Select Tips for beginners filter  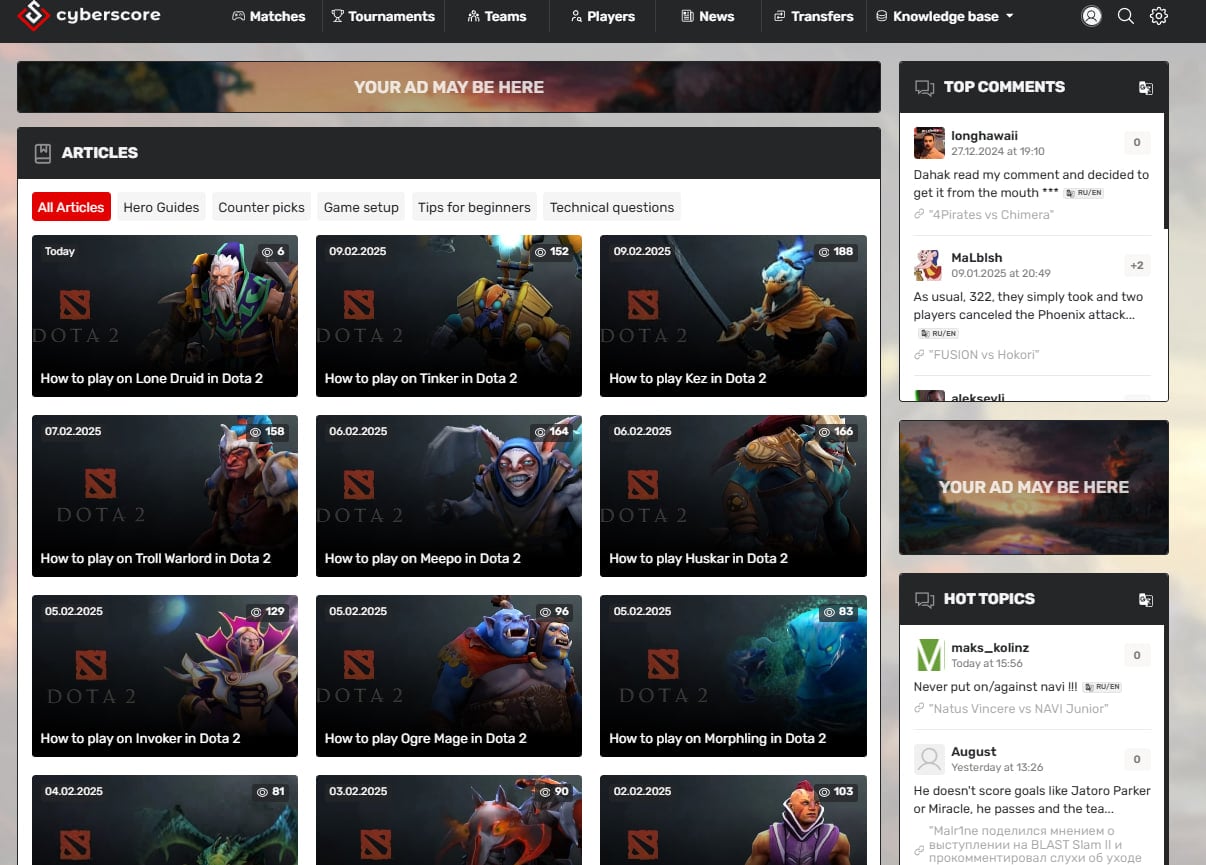point(474,207)
